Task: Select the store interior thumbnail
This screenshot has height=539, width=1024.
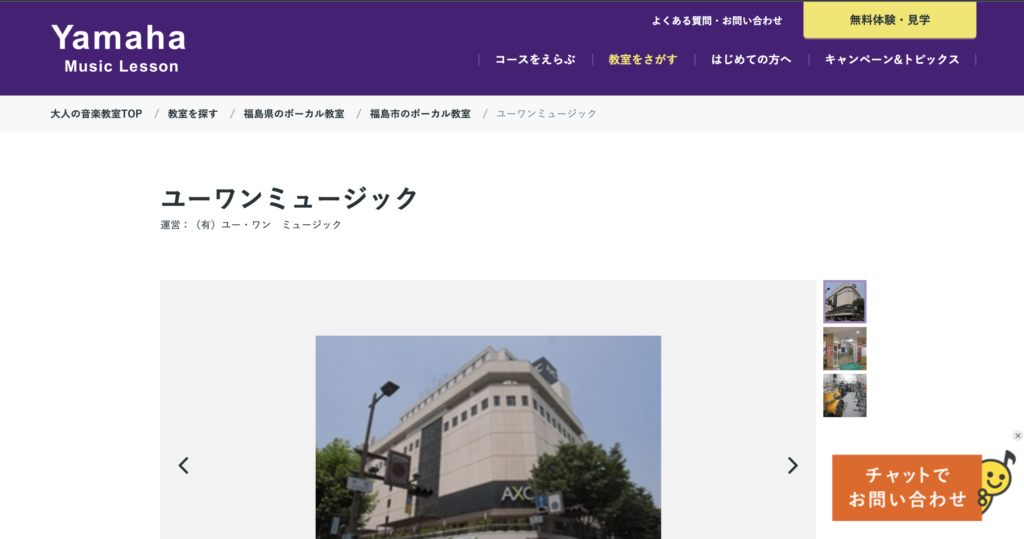Action: (x=844, y=349)
